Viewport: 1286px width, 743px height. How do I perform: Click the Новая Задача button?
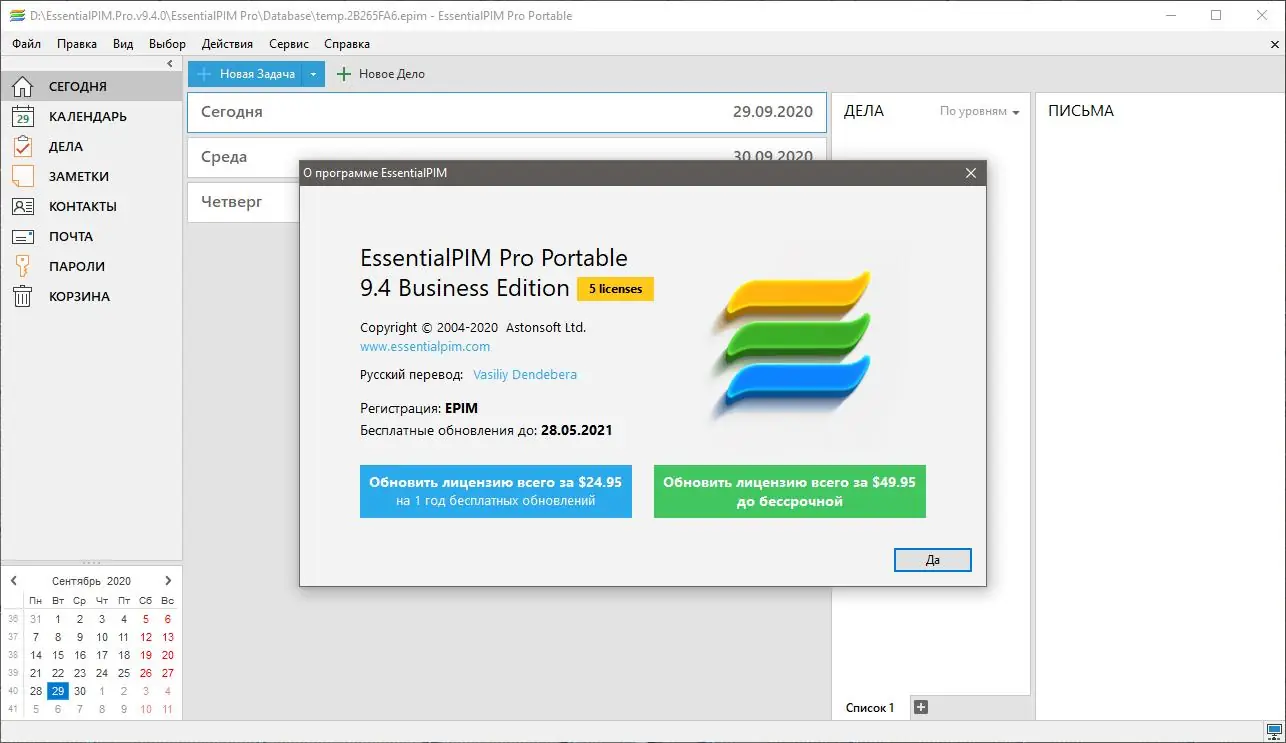[x=245, y=74]
